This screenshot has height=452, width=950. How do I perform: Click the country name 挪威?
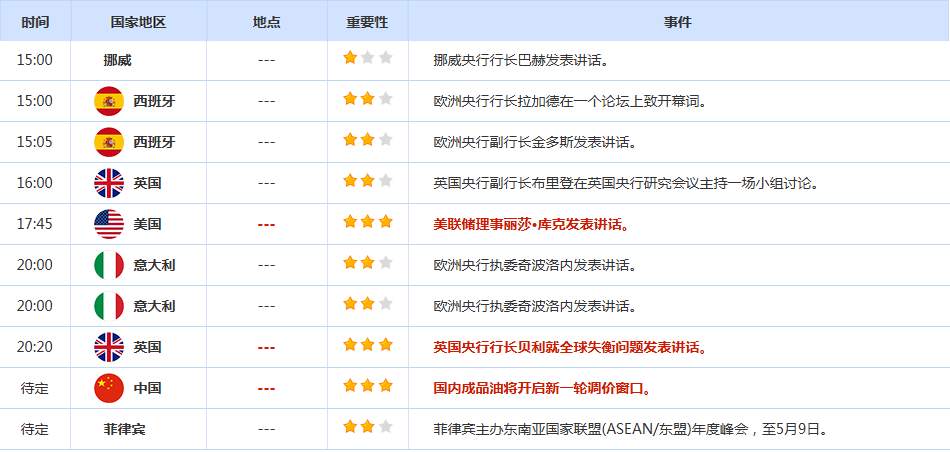[x=118, y=61]
